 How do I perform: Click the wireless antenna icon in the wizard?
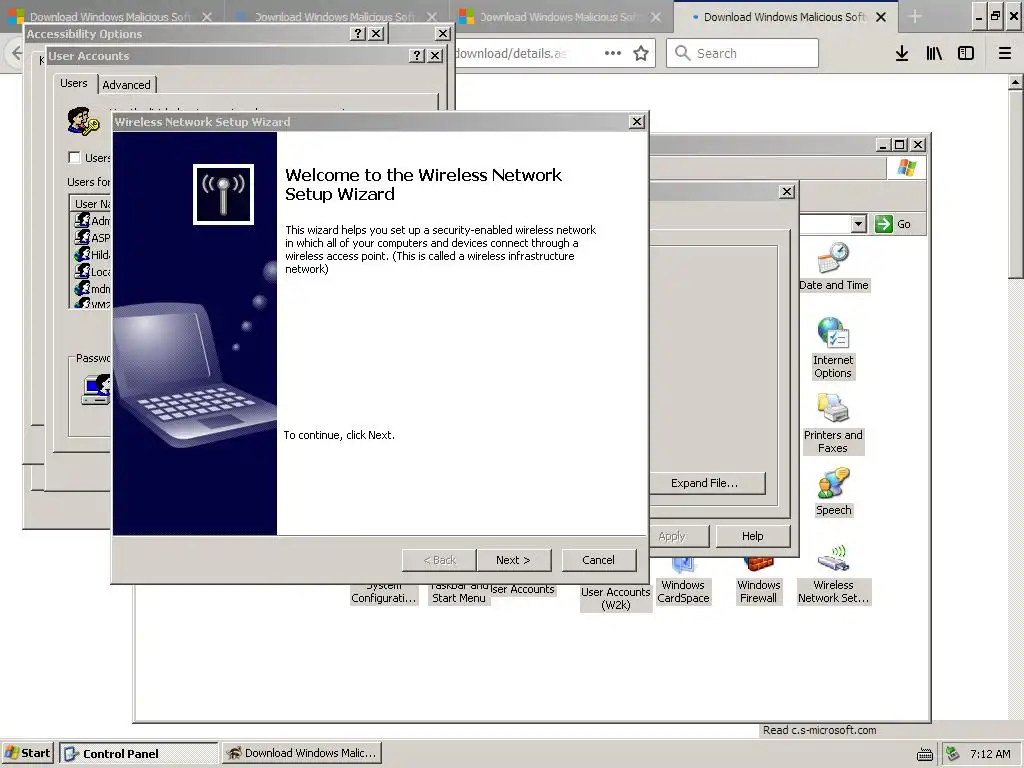[223, 194]
